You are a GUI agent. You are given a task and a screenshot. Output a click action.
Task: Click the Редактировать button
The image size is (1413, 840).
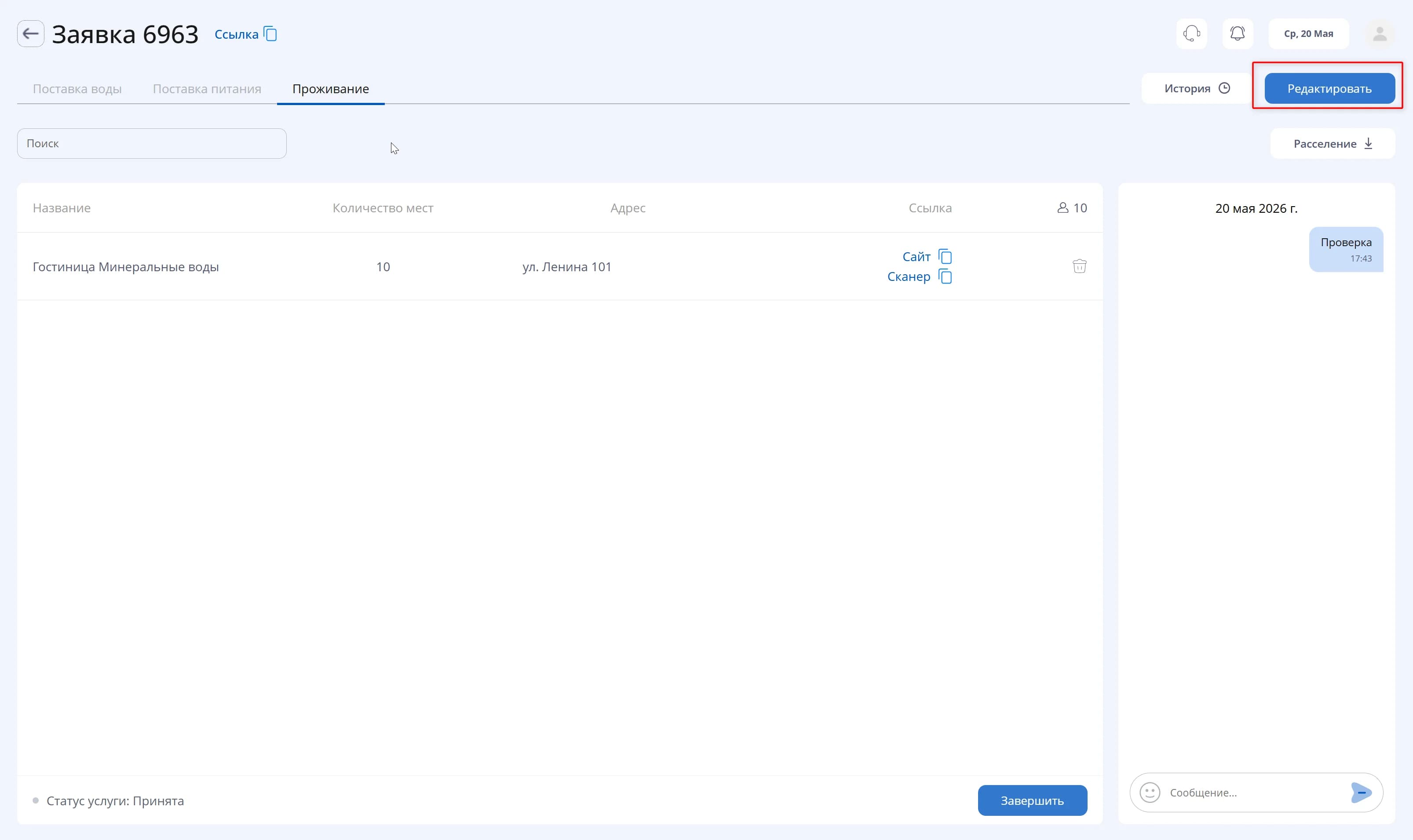pos(1329,88)
